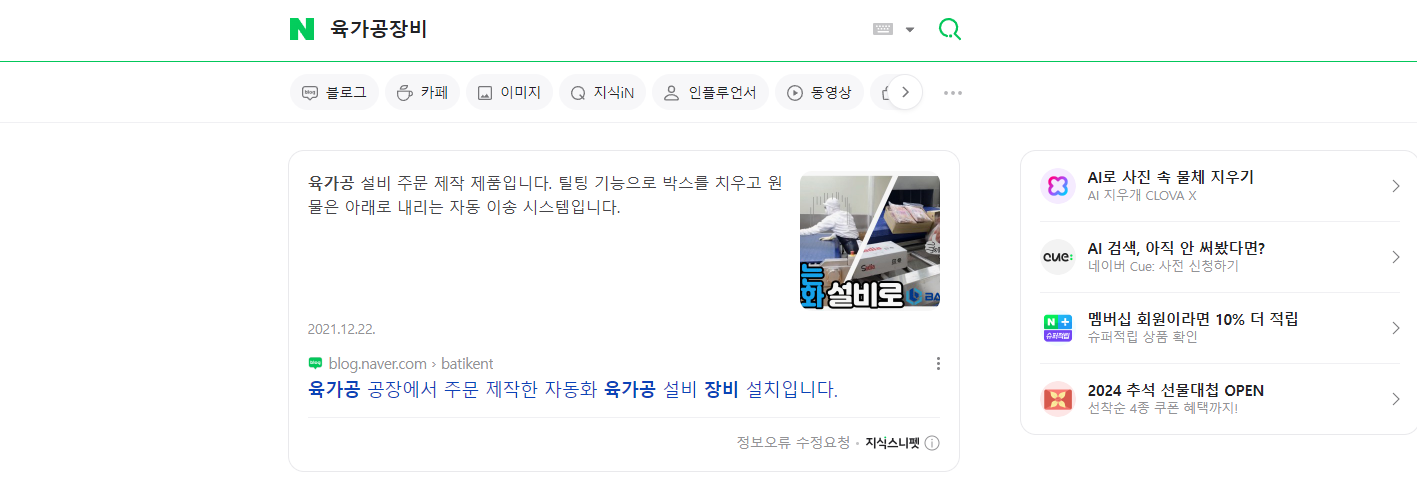Select the 블로그 tab
The image size is (1417, 499).
[334, 92]
